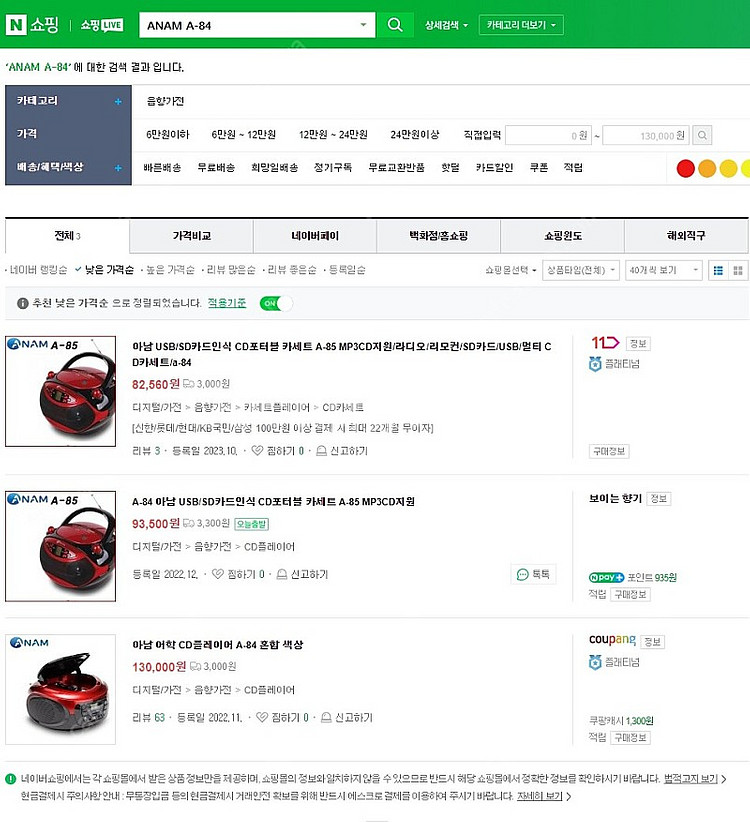This screenshot has height=822, width=750.
Task: Open 쇼핑몰선택 dropdown
Action: (510, 271)
